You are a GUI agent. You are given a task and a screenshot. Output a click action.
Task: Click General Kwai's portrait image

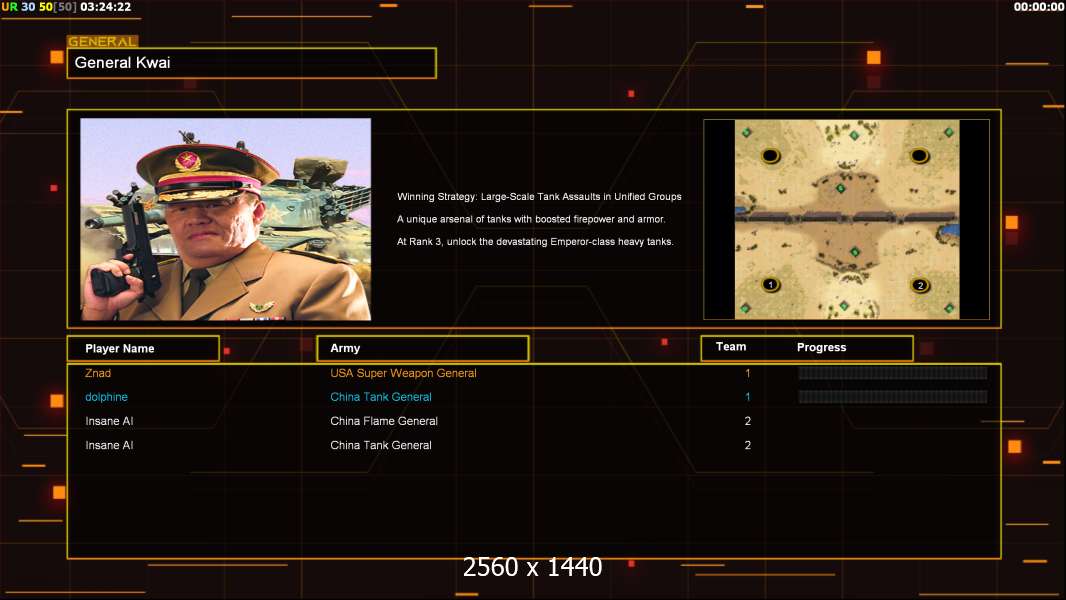(225, 219)
